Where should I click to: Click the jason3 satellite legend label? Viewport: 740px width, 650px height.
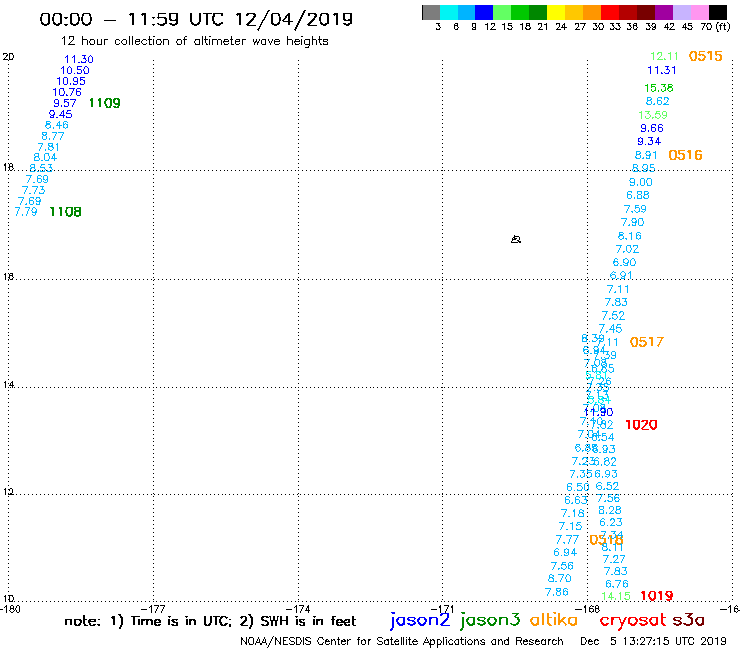(490, 620)
